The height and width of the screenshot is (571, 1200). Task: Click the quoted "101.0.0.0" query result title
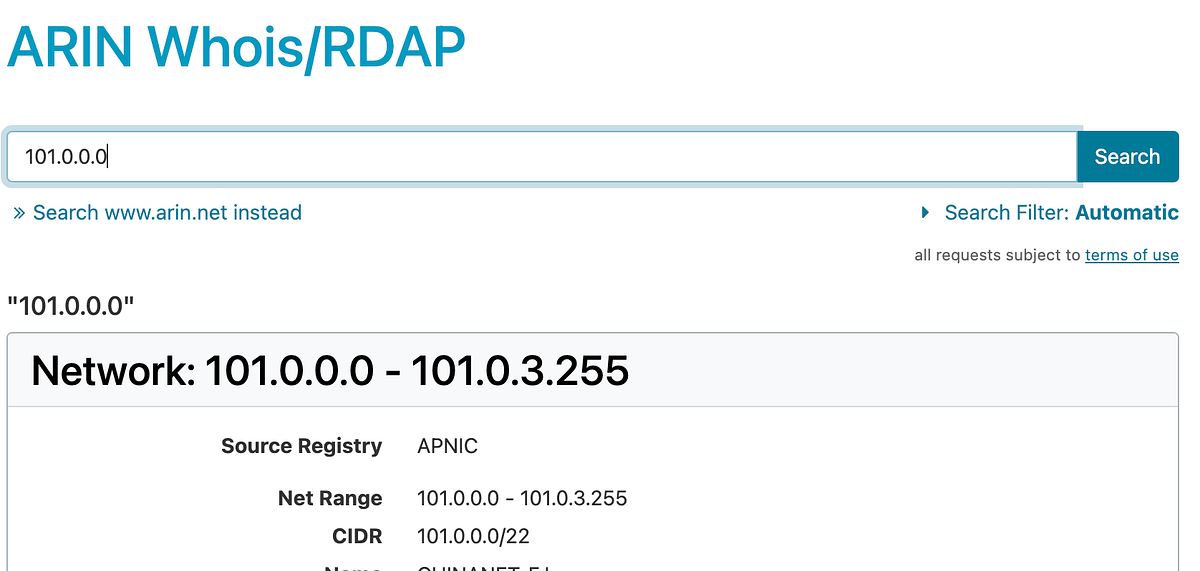[70, 304]
